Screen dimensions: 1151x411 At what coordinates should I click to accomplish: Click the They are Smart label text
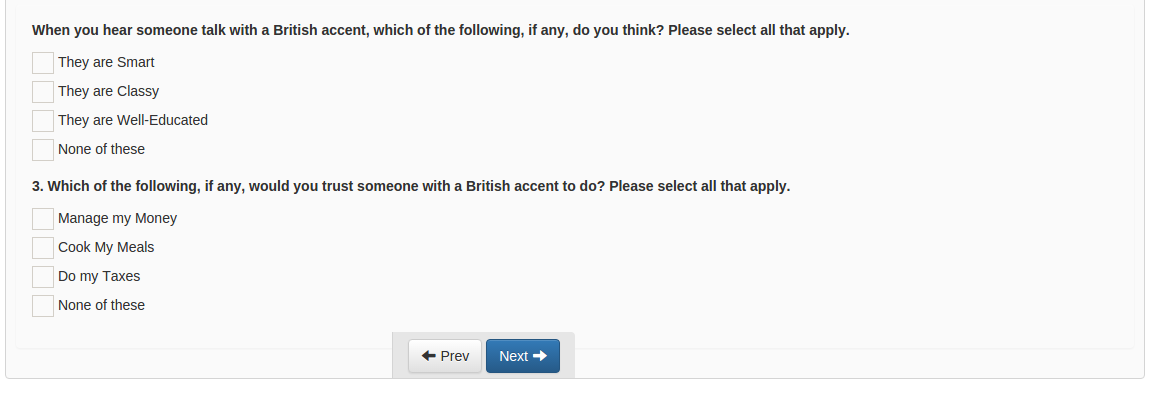tap(106, 63)
